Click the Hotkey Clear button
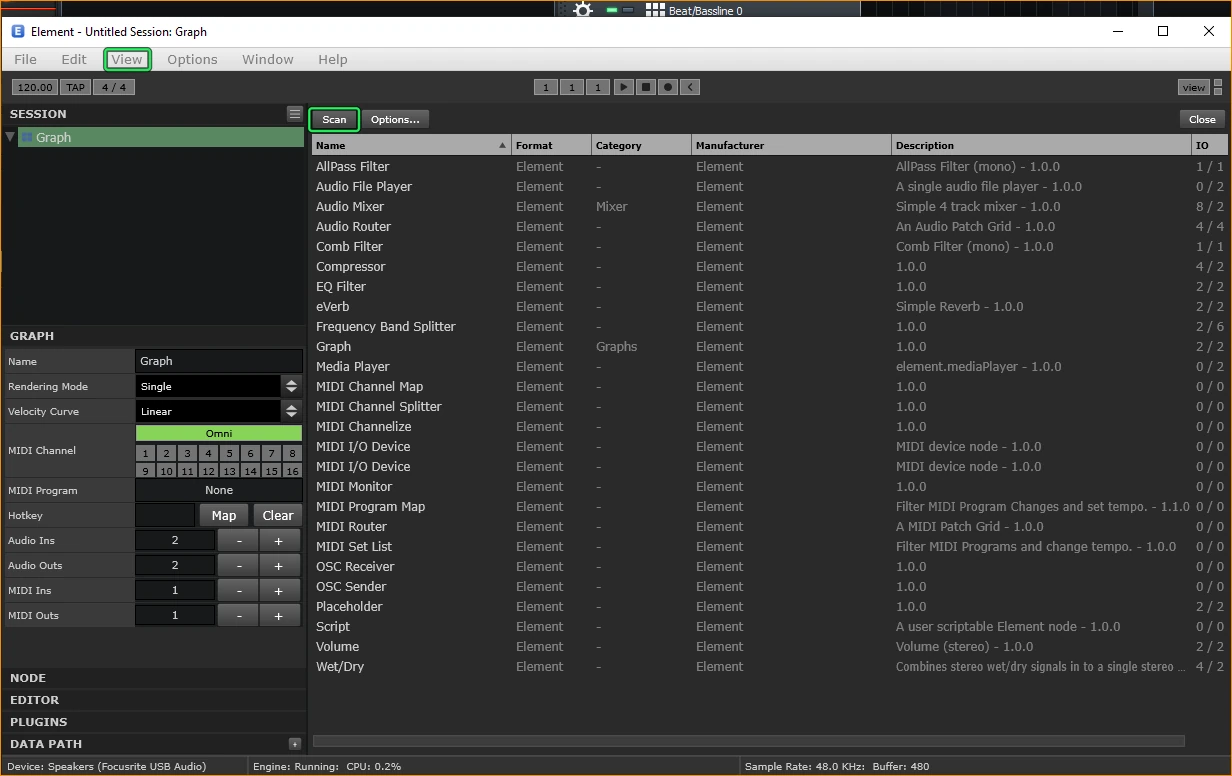The width and height of the screenshot is (1232, 776). 278,515
